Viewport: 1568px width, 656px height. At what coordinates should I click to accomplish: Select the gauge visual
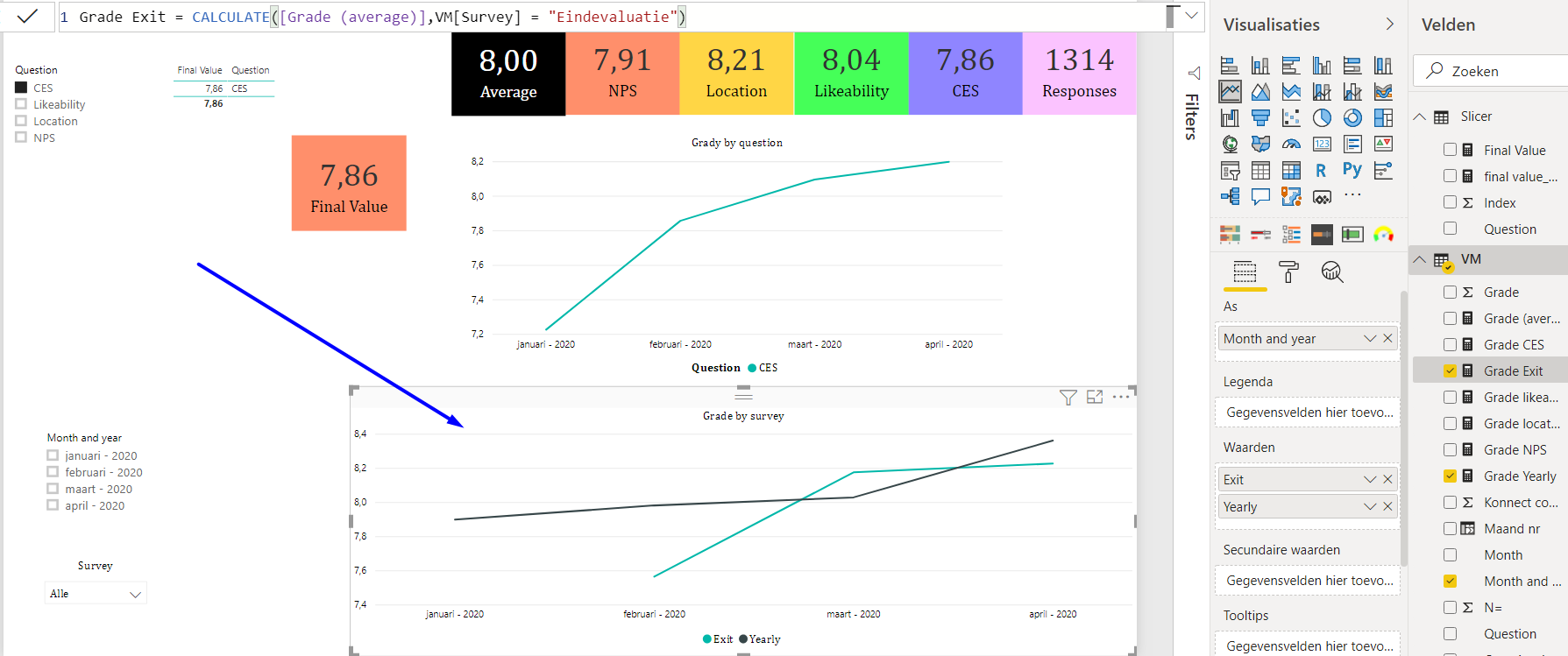[1291, 144]
